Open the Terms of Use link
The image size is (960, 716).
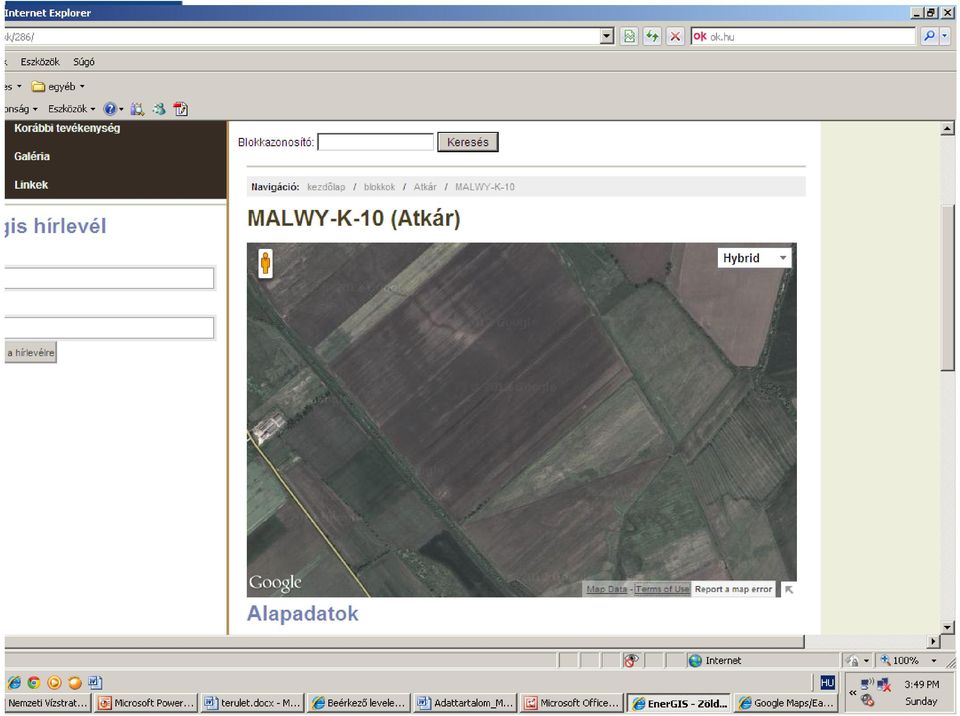coord(662,589)
